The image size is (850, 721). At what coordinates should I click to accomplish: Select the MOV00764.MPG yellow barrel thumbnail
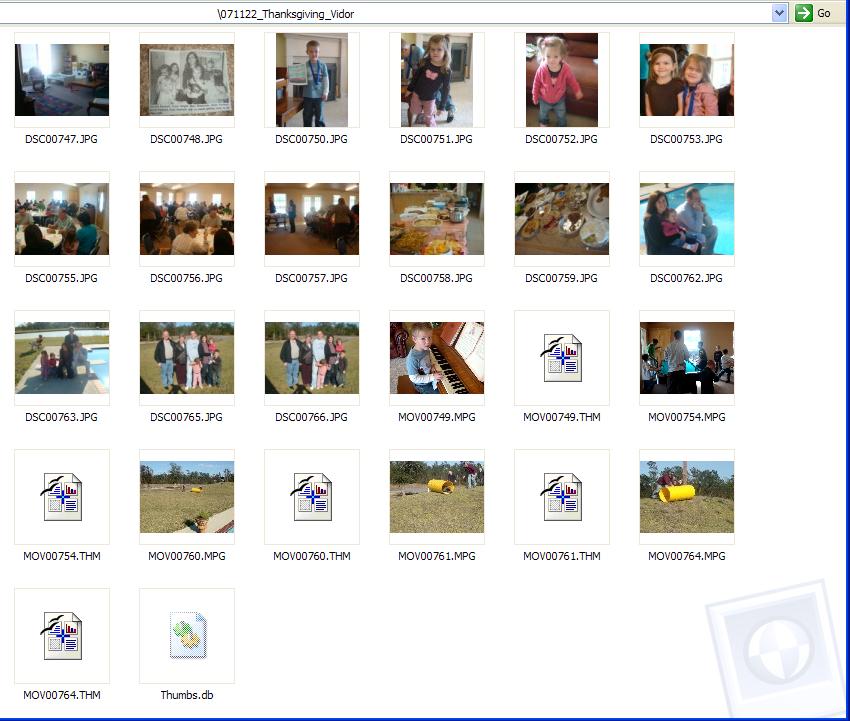(x=687, y=497)
